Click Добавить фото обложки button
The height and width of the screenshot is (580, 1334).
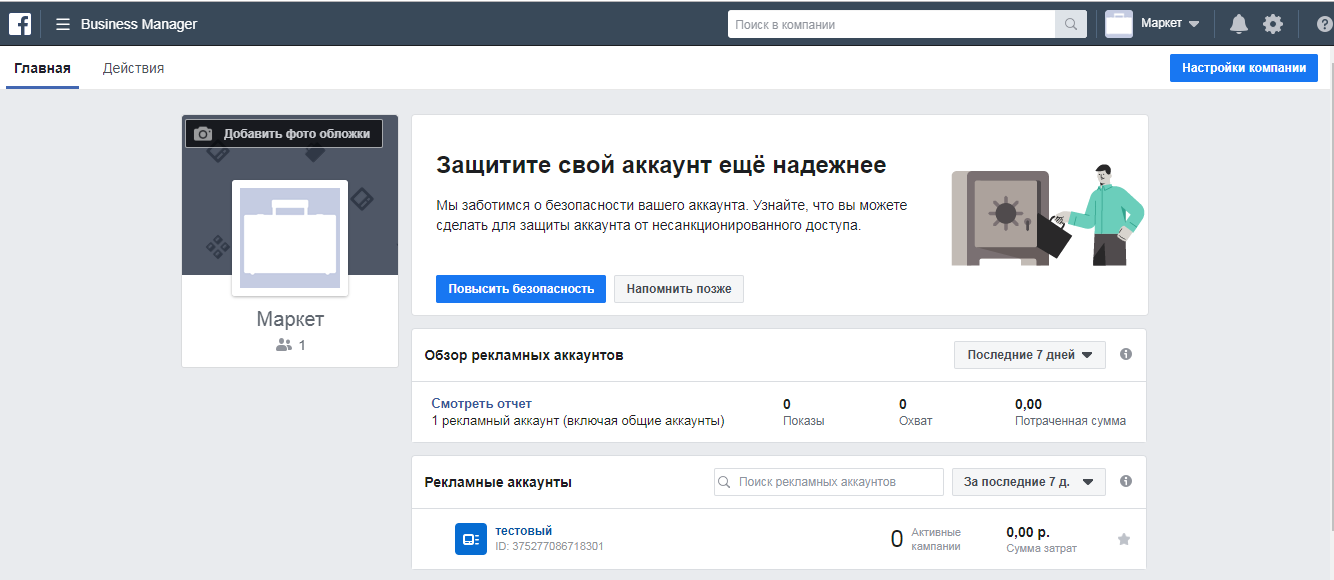click(284, 134)
